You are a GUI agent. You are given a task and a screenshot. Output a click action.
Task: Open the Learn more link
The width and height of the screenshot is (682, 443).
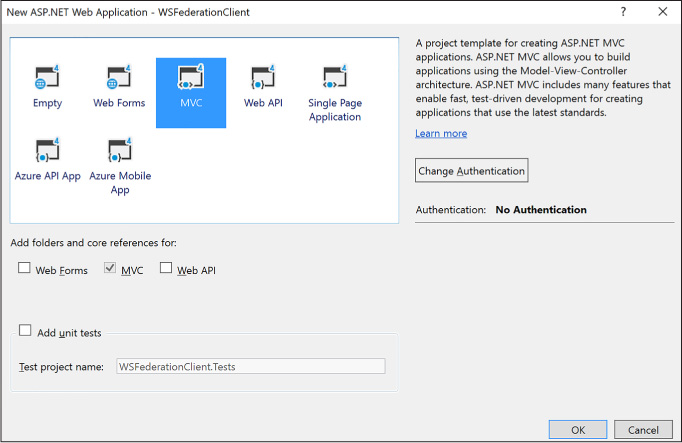point(441,133)
